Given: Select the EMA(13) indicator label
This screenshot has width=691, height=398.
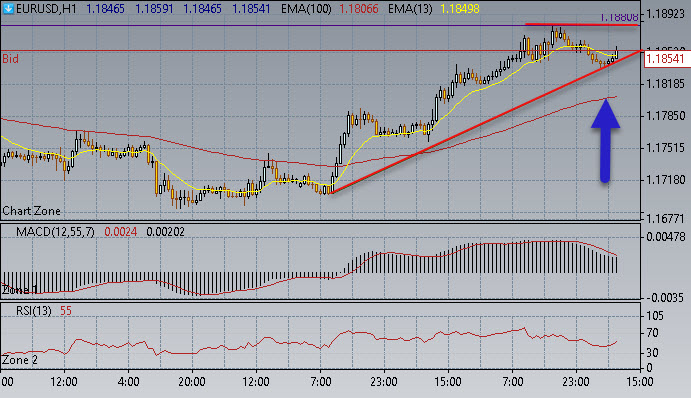Looking at the screenshot, I should 410,9.
